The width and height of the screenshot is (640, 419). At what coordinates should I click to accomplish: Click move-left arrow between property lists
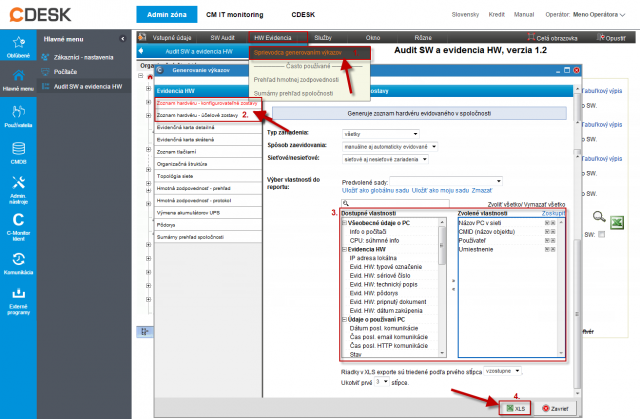pyautogui.click(x=453, y=289)
